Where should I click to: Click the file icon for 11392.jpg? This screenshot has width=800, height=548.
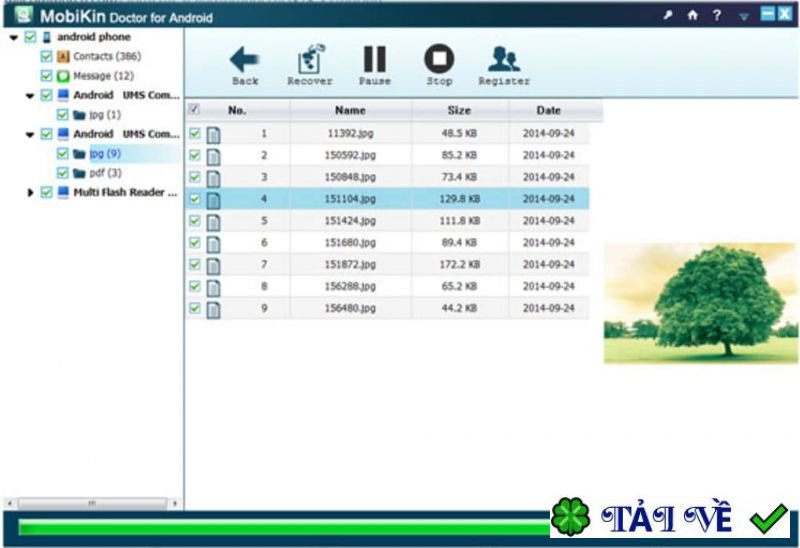coord(213,135)
